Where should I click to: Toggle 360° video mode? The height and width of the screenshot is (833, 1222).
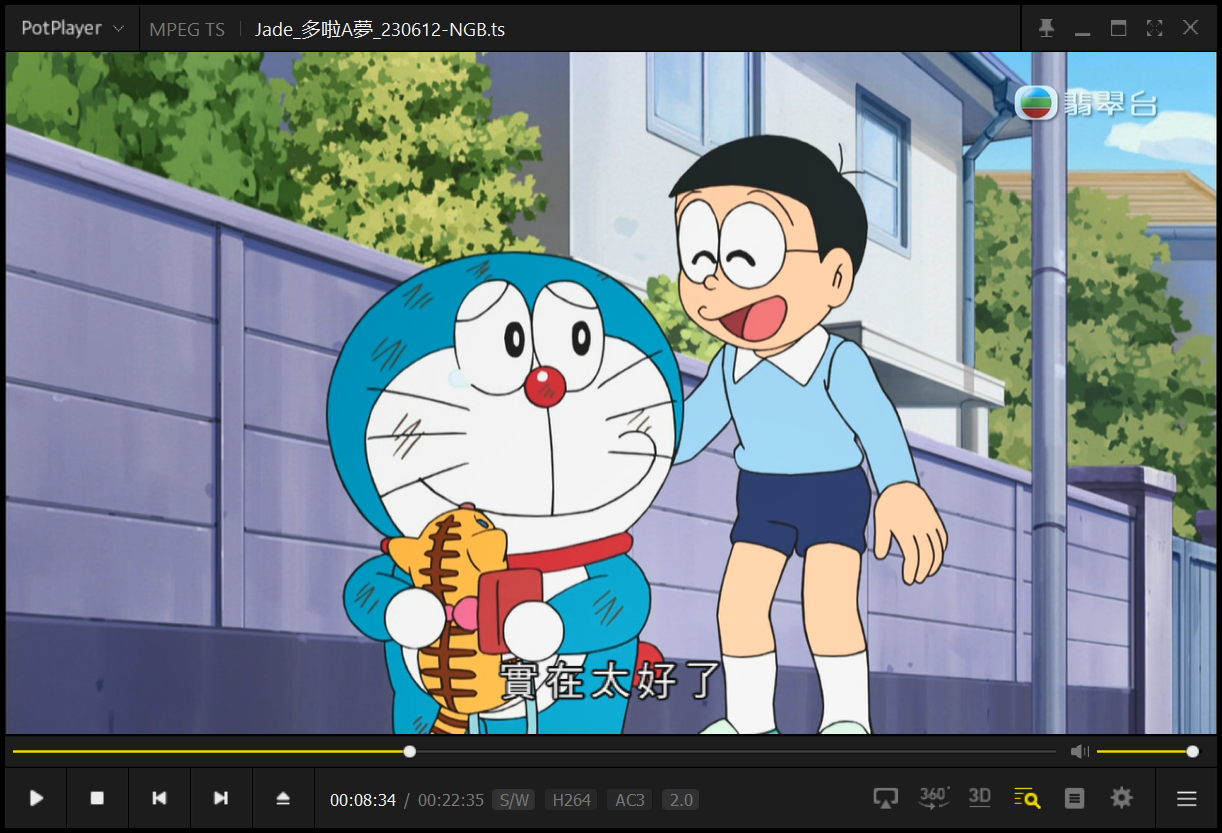(934, 797)
